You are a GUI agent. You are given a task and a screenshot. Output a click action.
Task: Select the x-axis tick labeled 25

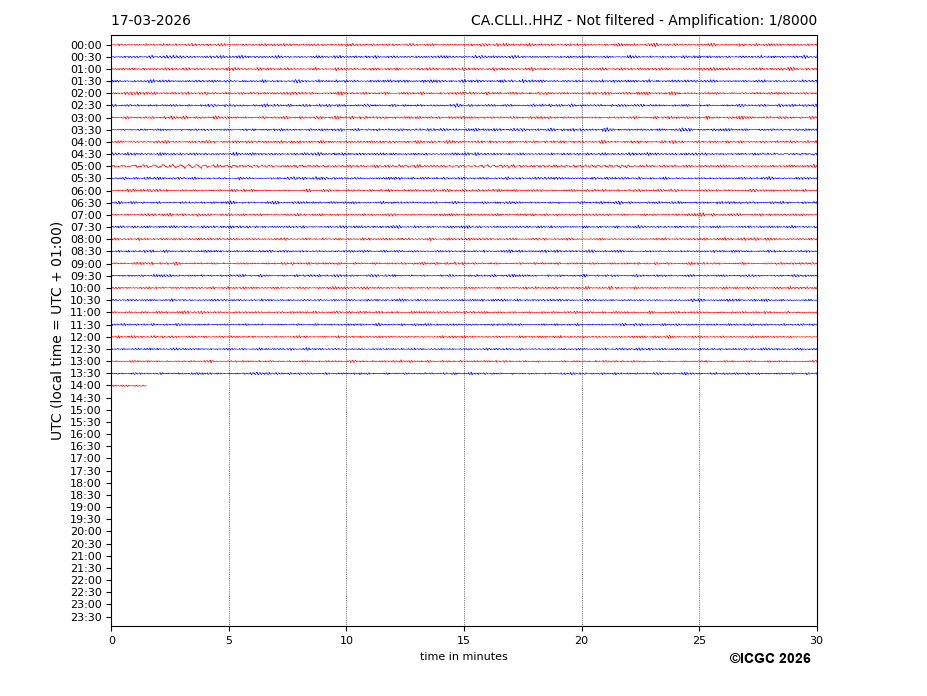pos(699,640)
